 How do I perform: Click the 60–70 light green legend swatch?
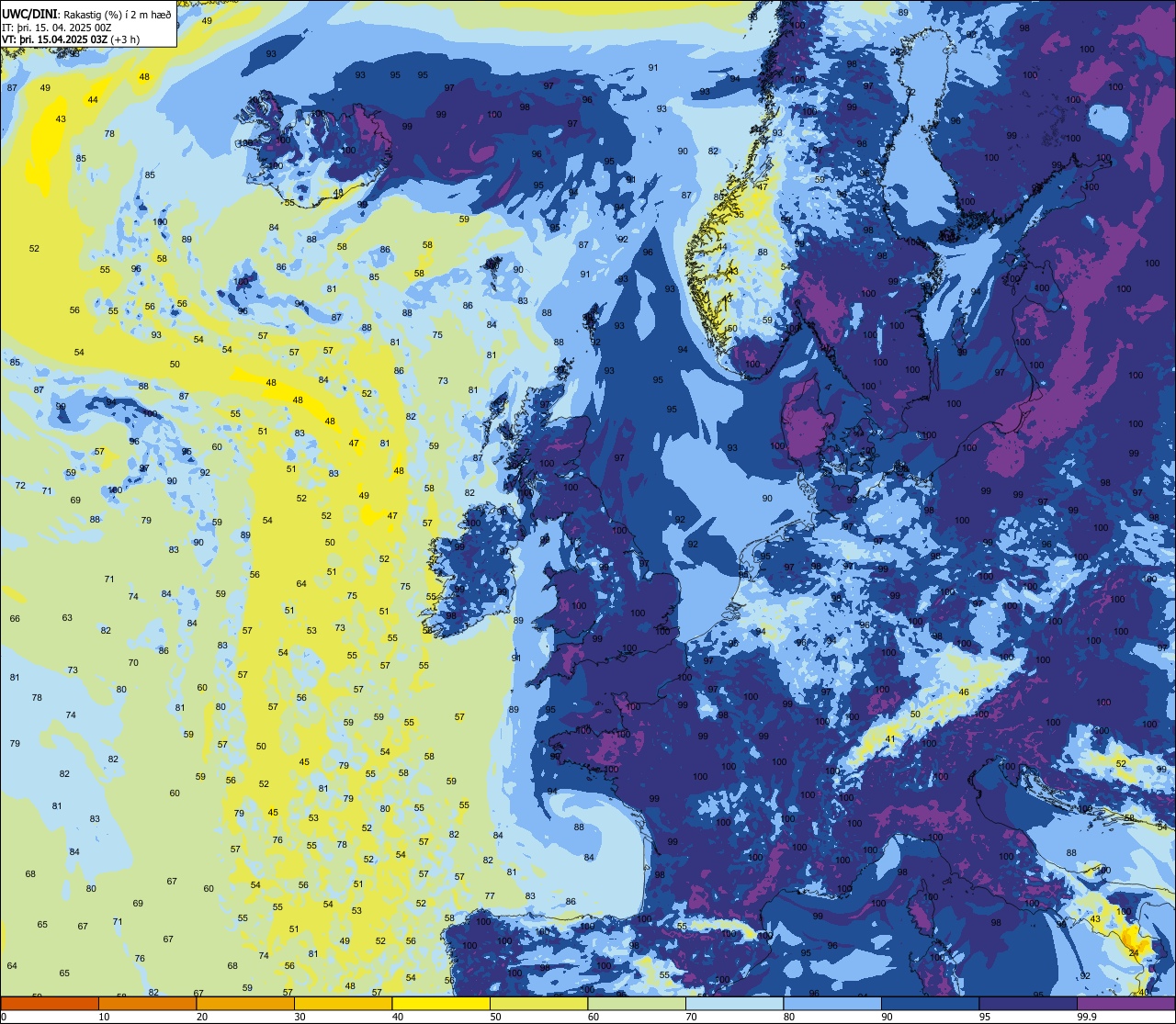click(637, 1003)
